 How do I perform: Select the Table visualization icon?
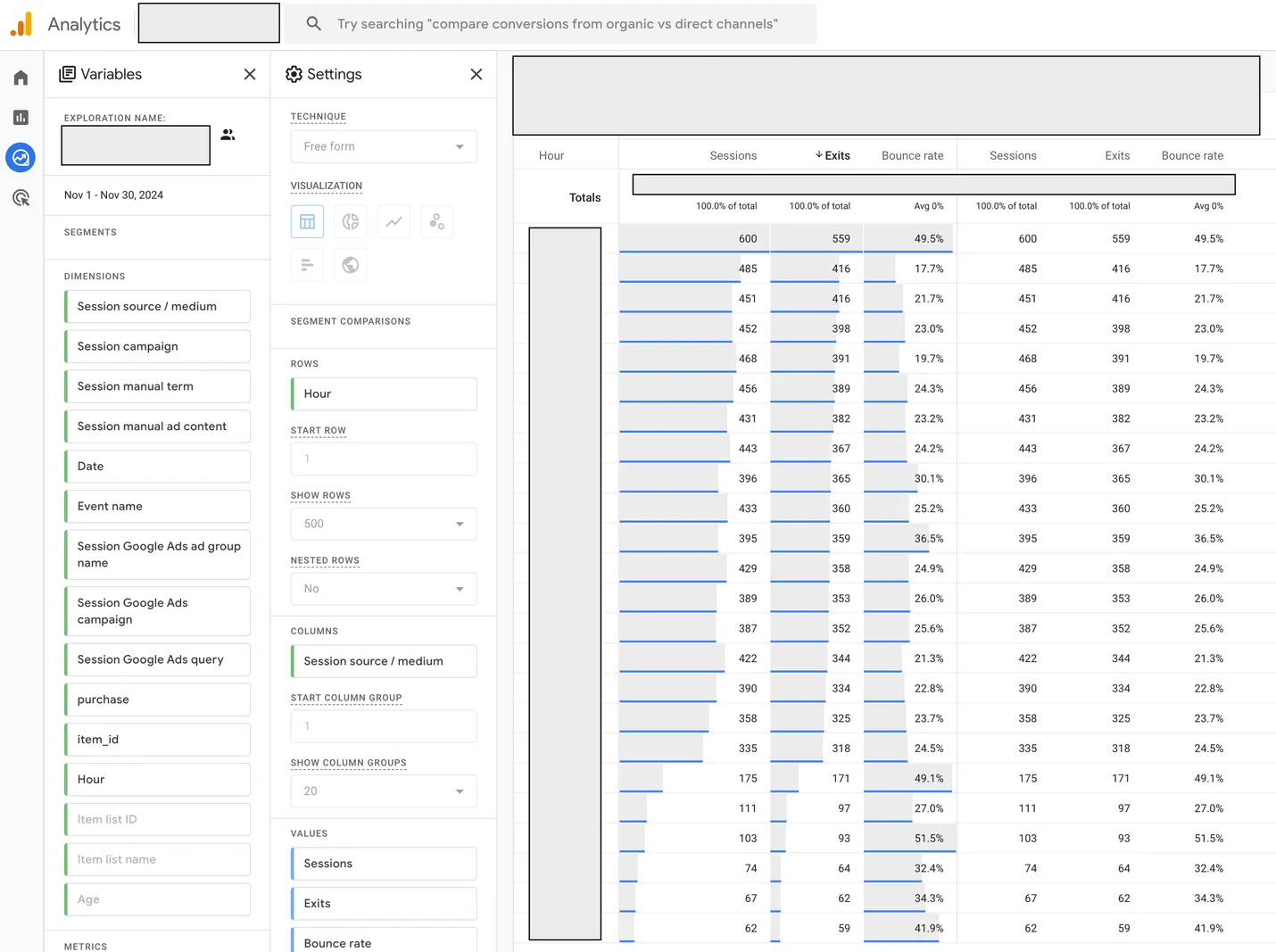[x=307, y=222]
